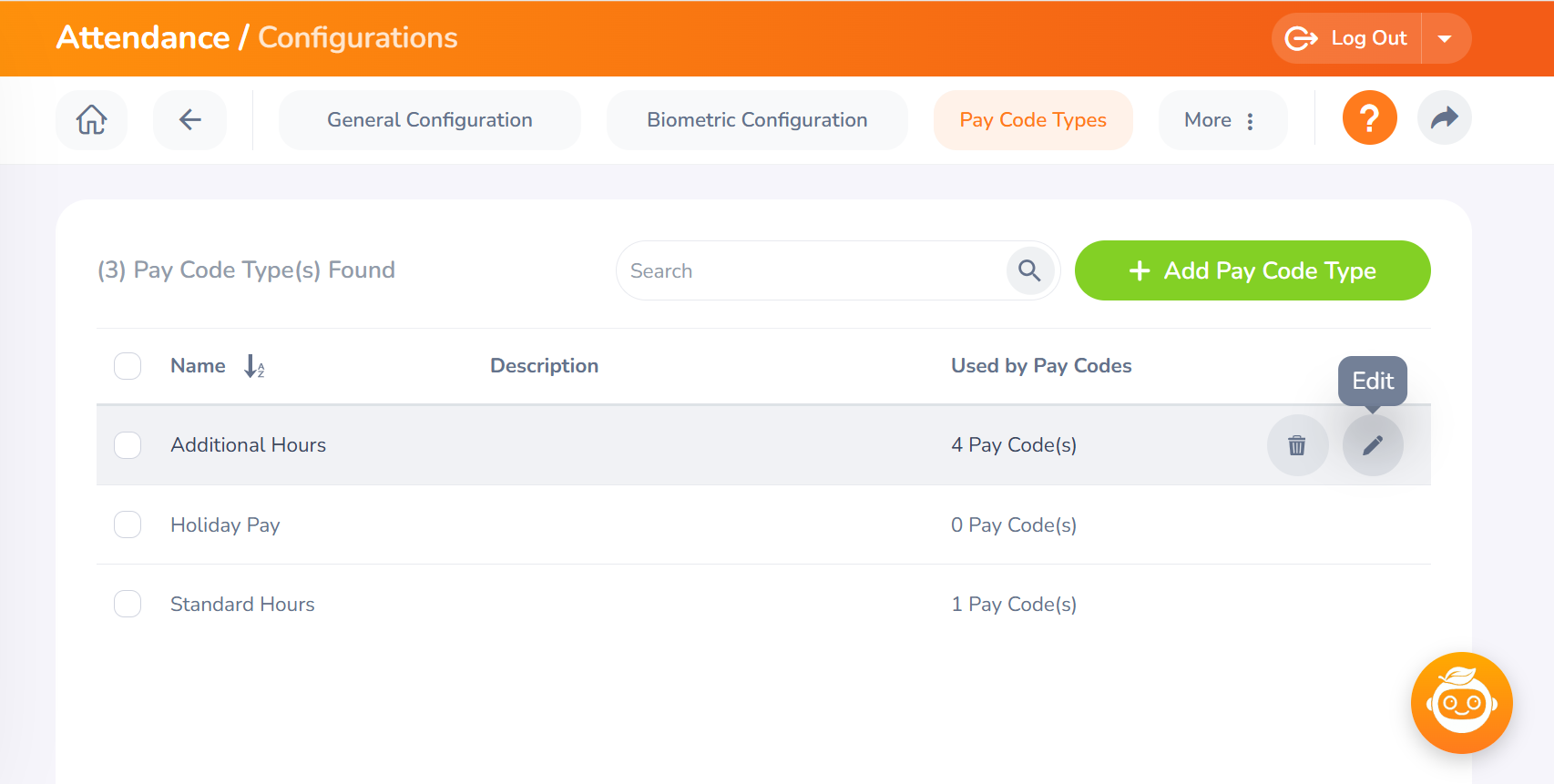Click the back arrow button

tap(189, 119)
